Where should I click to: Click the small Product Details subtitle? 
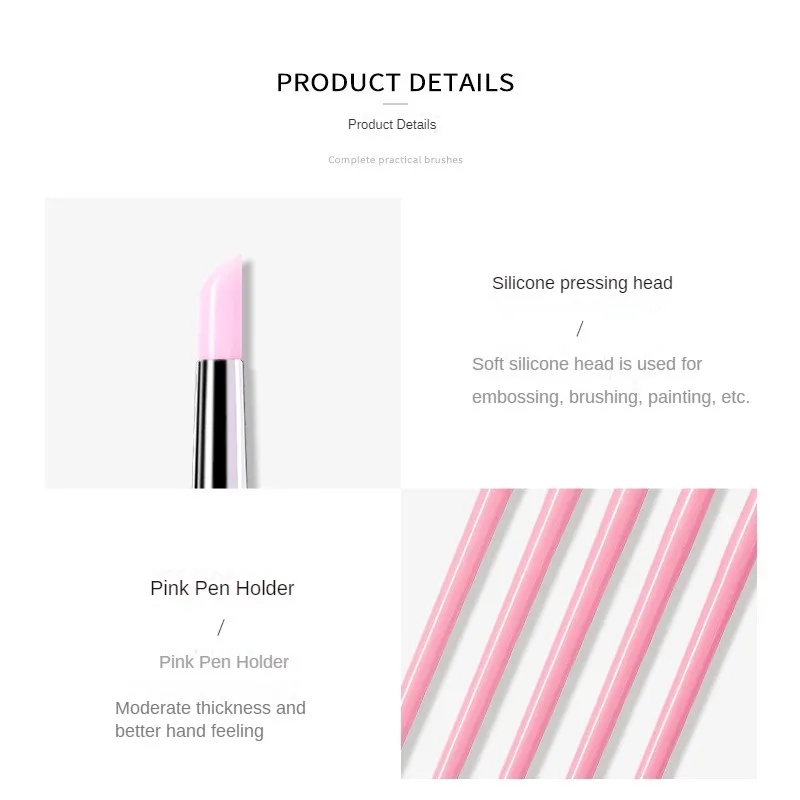click(392, 124)
